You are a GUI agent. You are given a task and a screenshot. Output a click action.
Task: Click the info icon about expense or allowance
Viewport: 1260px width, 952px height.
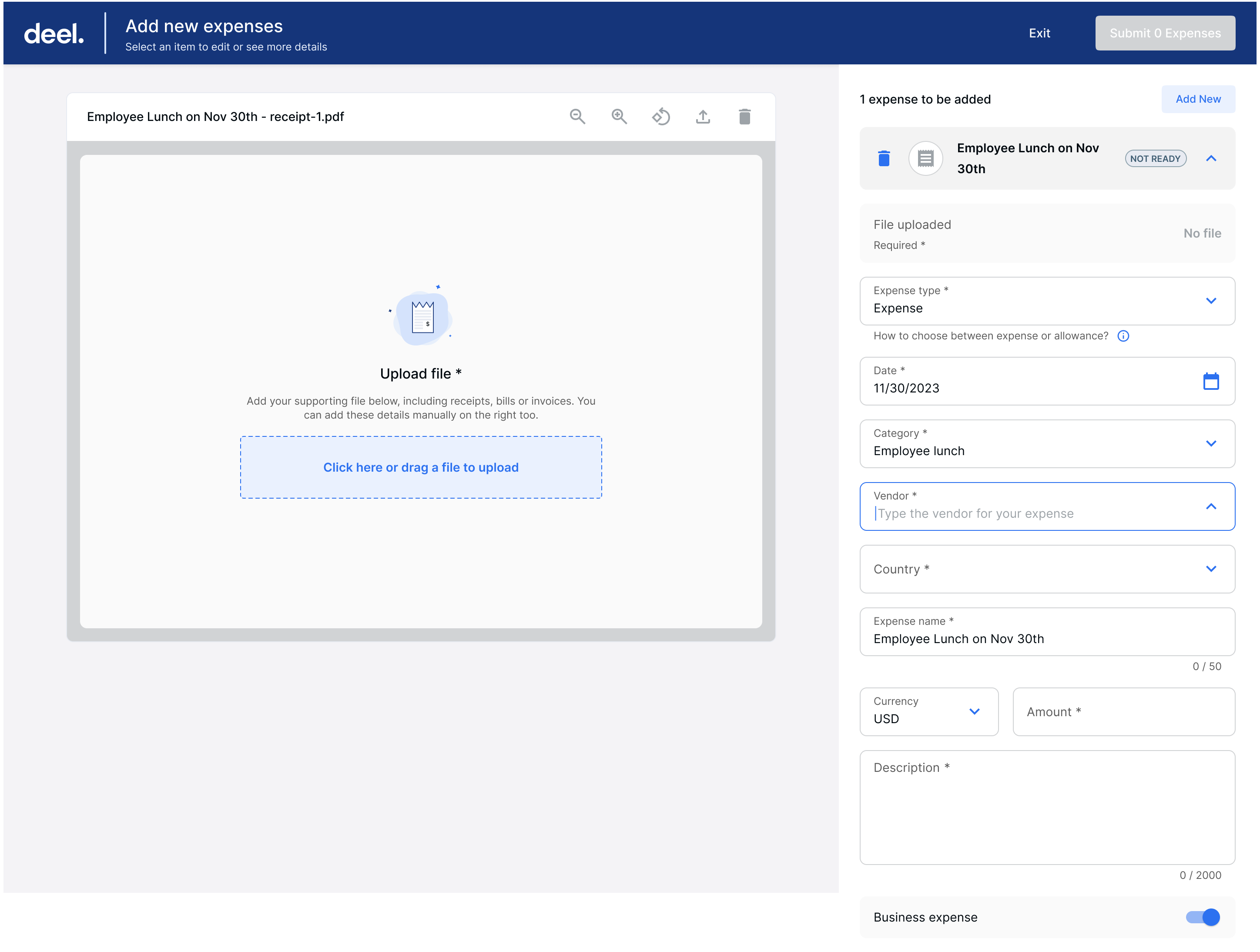(1123, 336)
